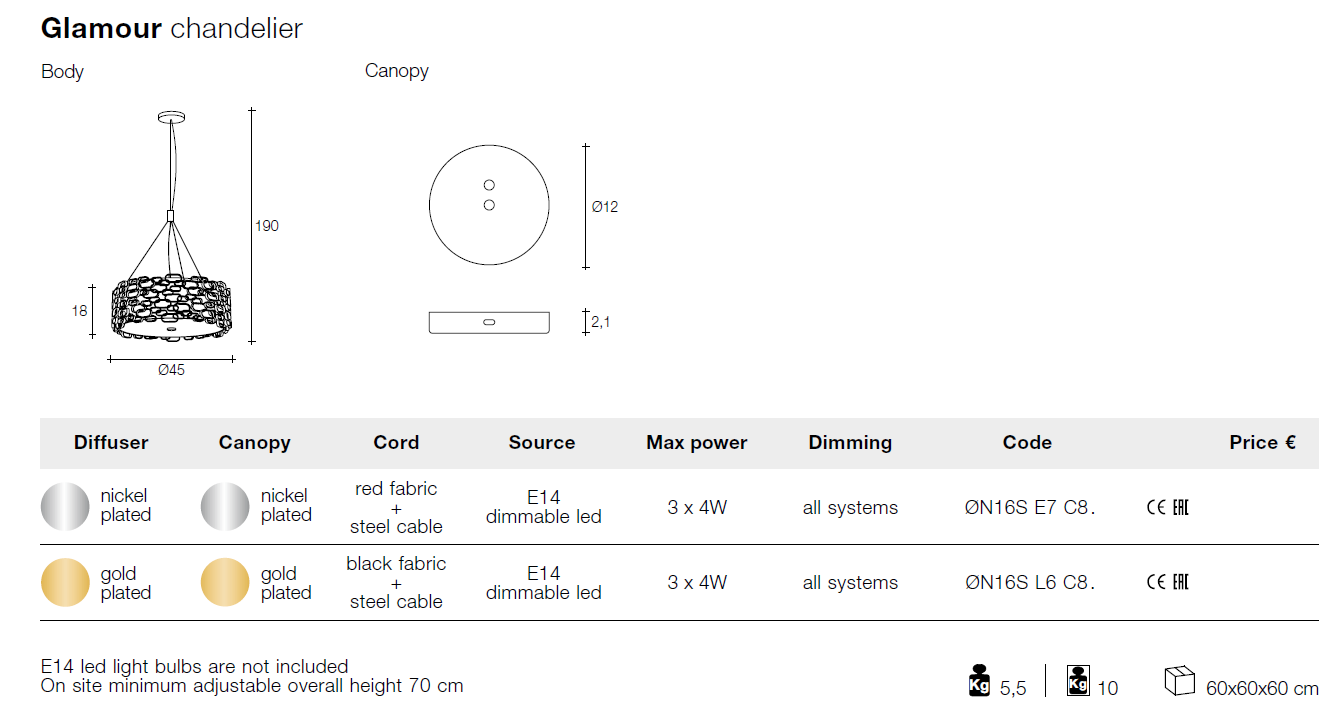Click the round canopy top-view drawing

click(x=489, y=205)
